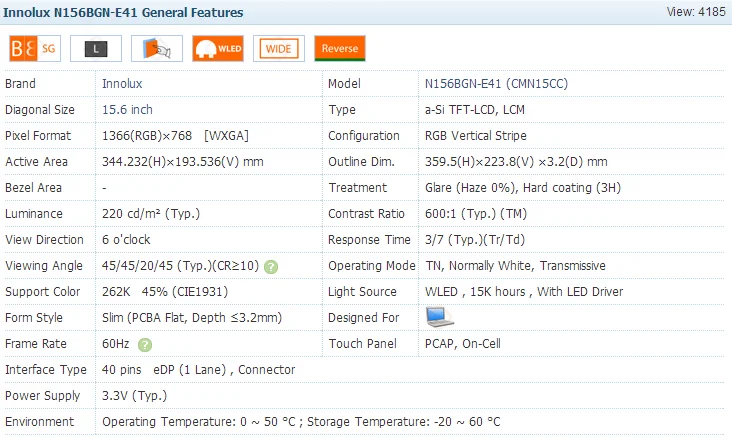Click the Pixel Format label
The image size is (732, 438).
coord(38,136)
